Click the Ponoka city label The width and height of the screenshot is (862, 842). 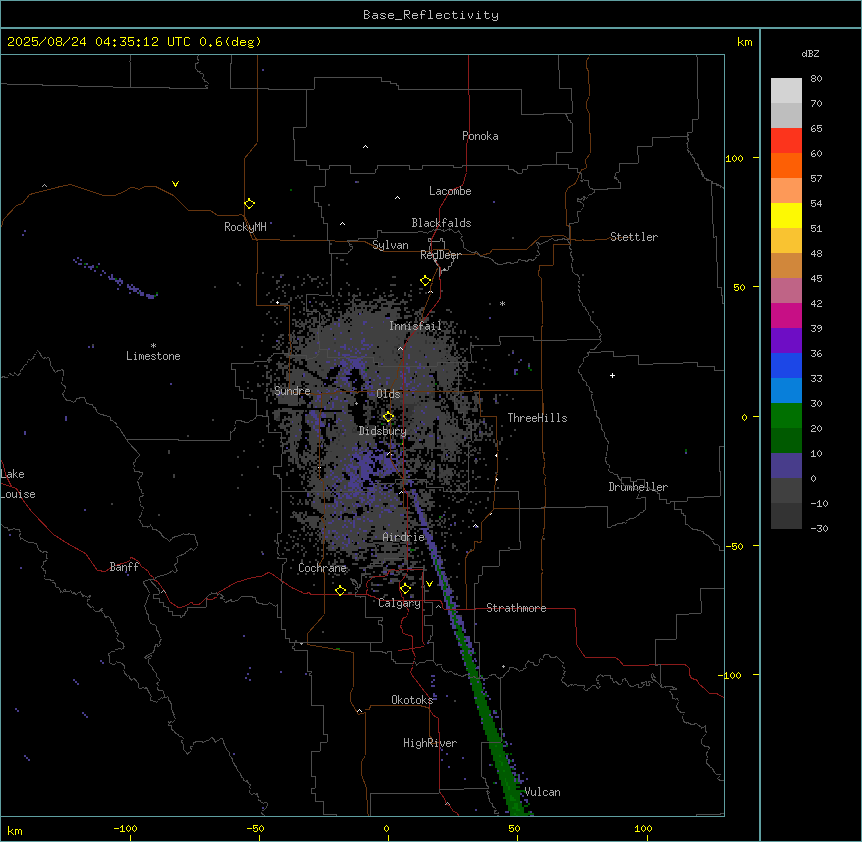[480, 136]
